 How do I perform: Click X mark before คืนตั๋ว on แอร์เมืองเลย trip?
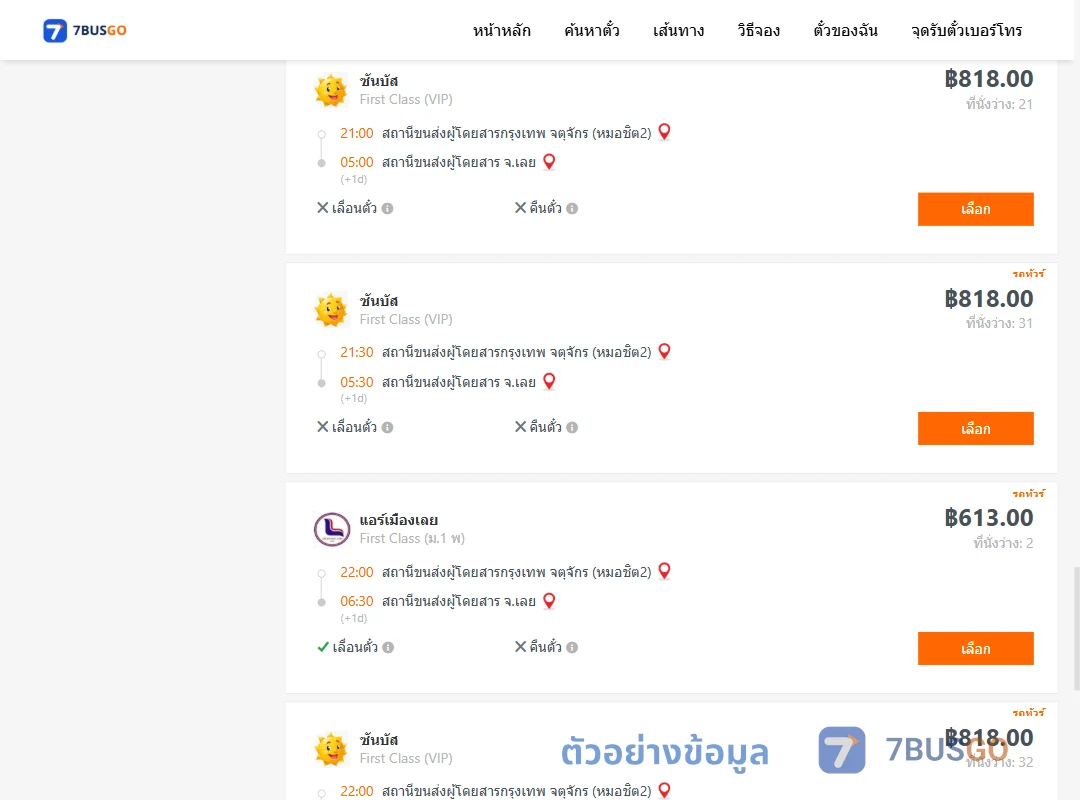520,646
